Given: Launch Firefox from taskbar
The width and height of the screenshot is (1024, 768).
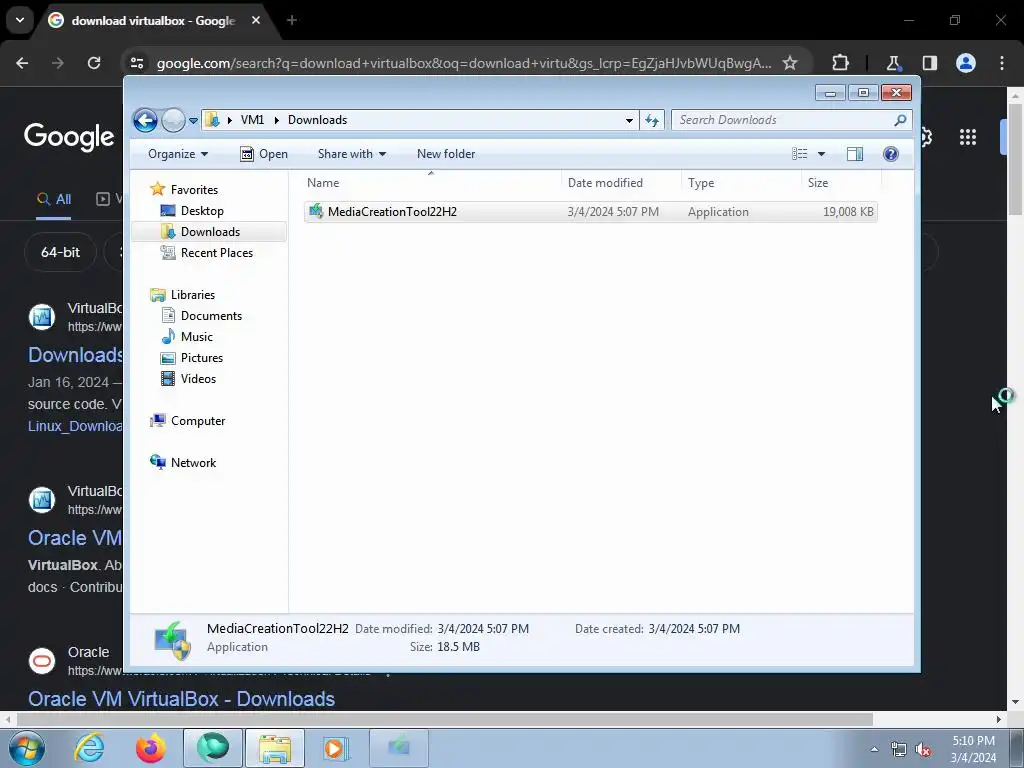Looking at the screenshot, I should point(151,748).
